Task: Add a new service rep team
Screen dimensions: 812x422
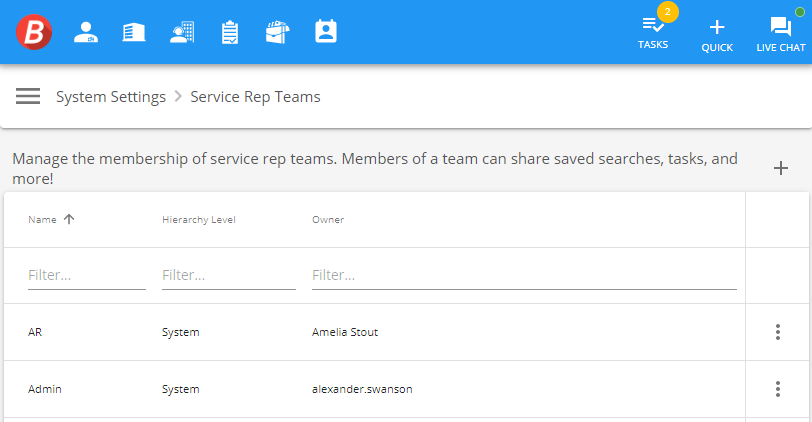Action: 781,168
